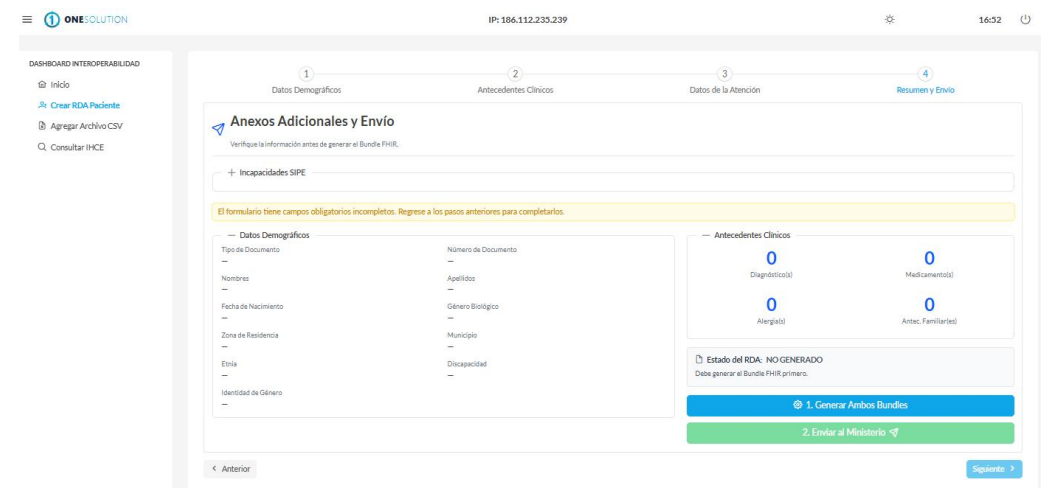Click the person icon beside Crear RDA Paciente
1042x489 pixels.
pyautogui.click(x=43, y=105)
